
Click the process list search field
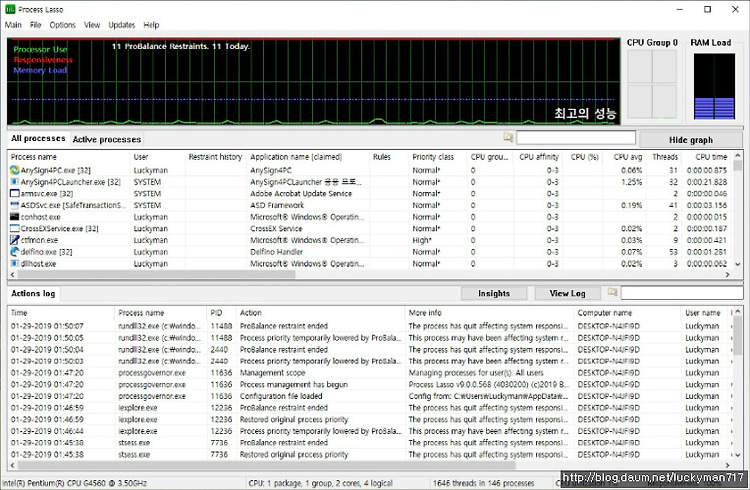pos(576,138)
